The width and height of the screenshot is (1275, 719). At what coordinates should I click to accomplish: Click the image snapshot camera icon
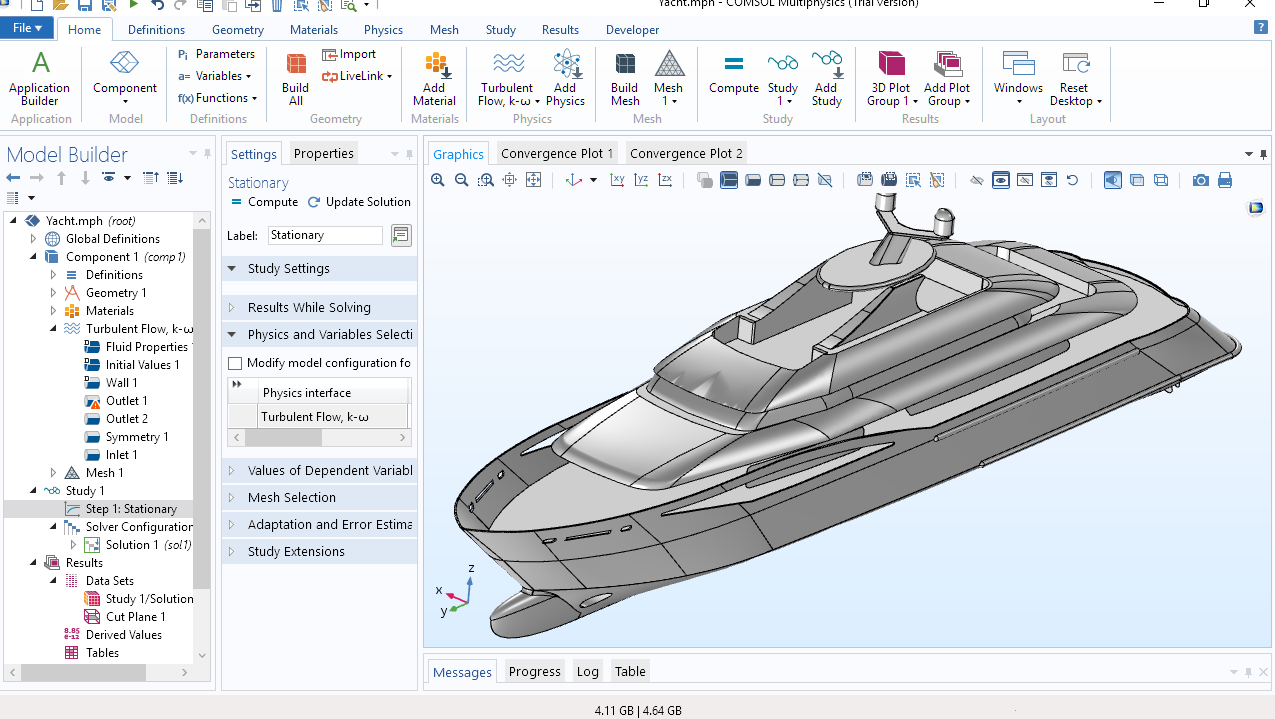pos(1200,180)
